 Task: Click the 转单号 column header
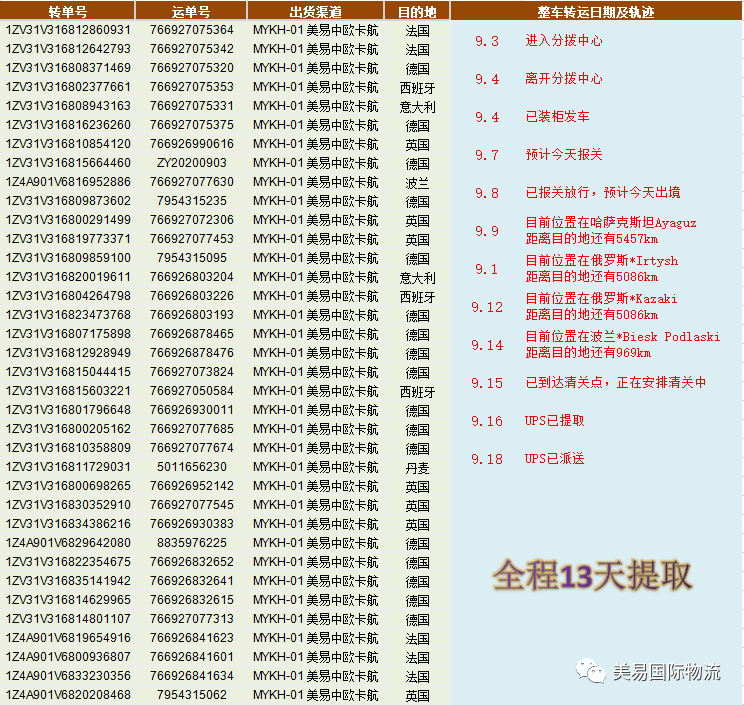[67, 11]
